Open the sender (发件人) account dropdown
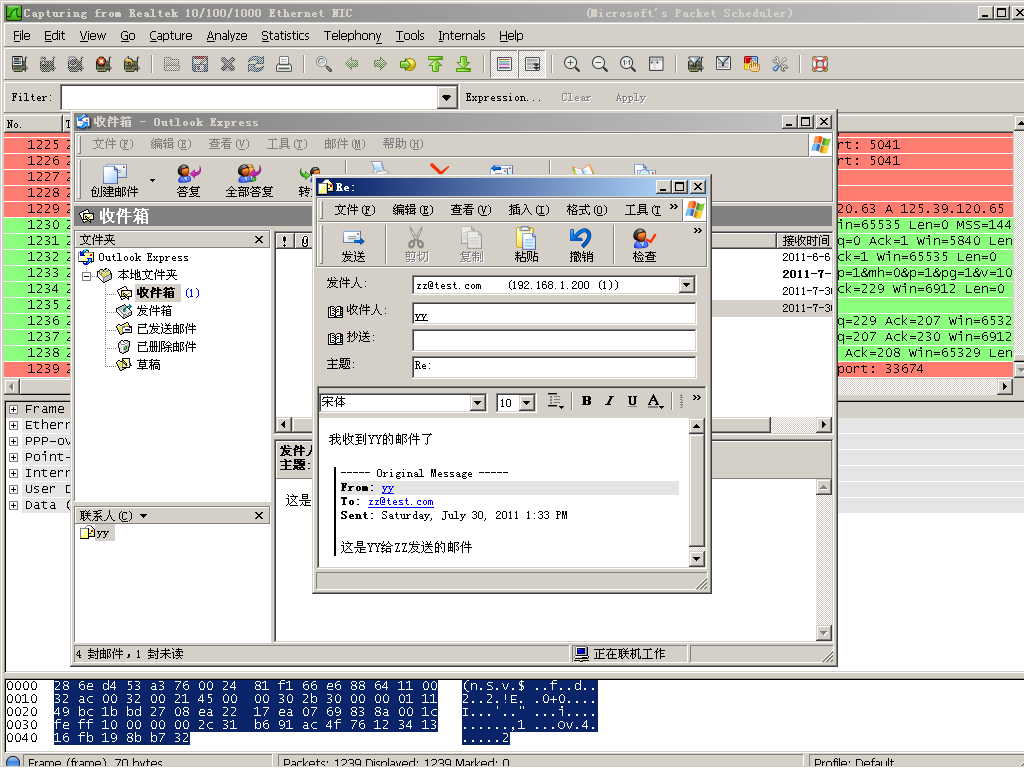Screen dimensions: 1024x768 click(x=686, y=285)
